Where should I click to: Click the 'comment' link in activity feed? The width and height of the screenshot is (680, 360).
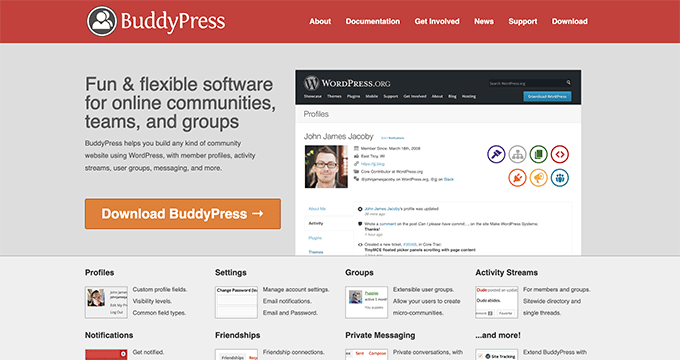(388, 224)
